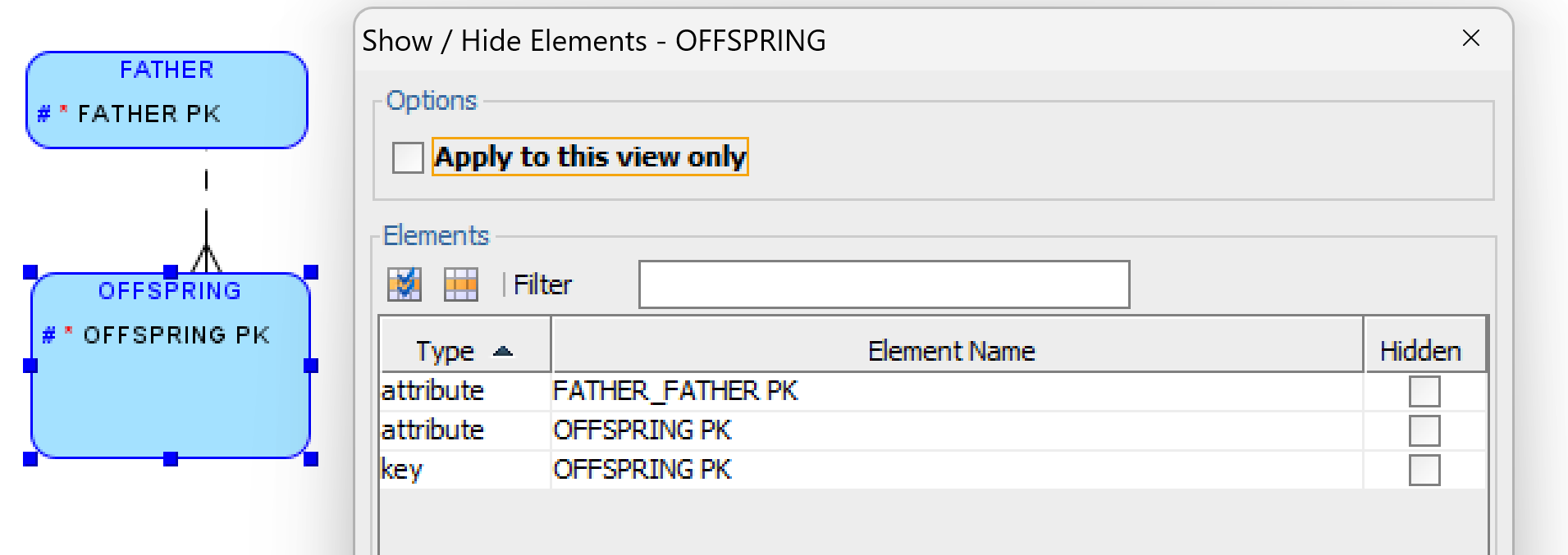Tick Hidden checkbox for the key OFFSPRING PK row

tap(1424, 470)
